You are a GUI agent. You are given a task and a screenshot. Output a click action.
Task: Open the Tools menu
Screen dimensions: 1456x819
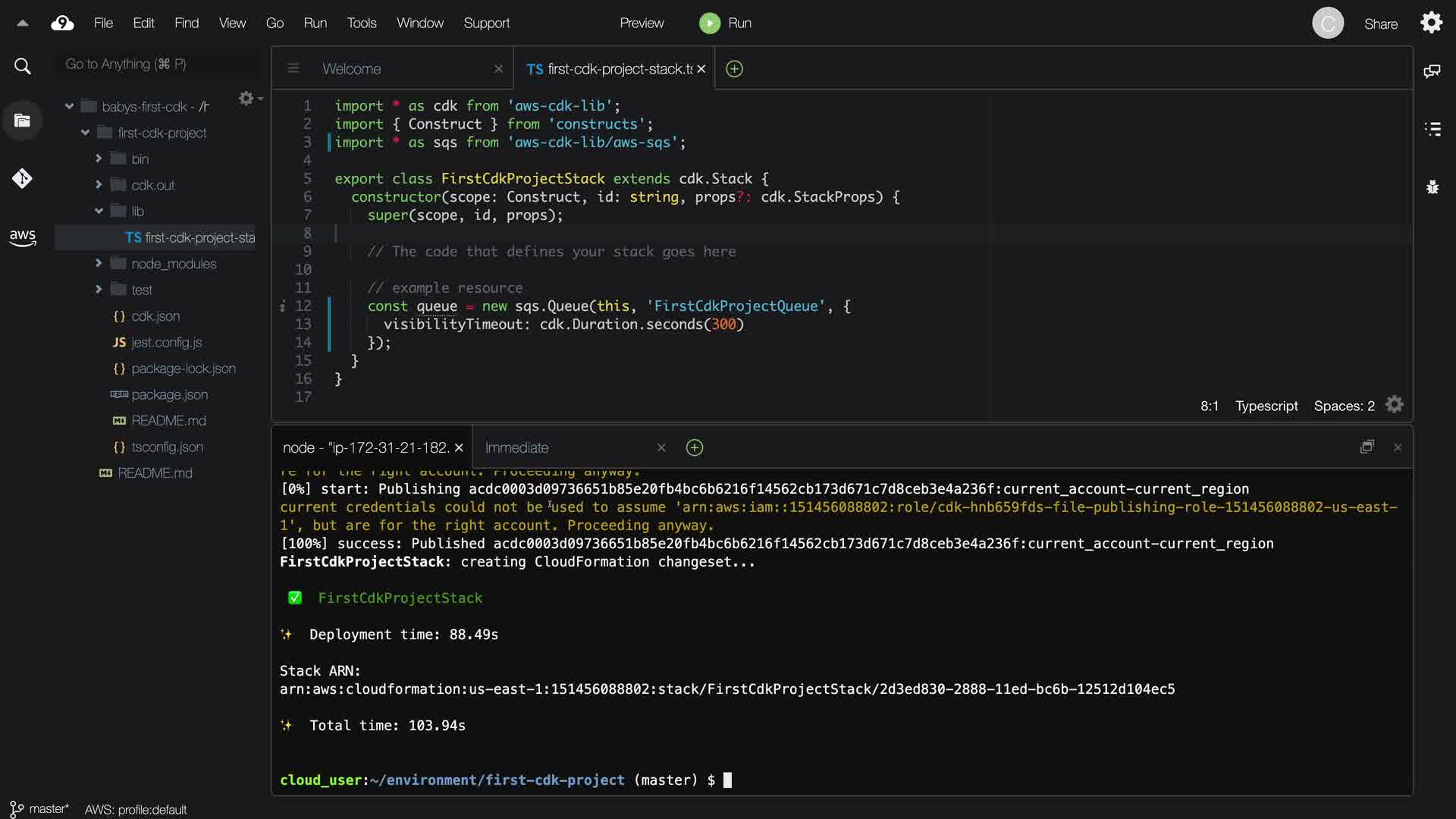(361, 24)
